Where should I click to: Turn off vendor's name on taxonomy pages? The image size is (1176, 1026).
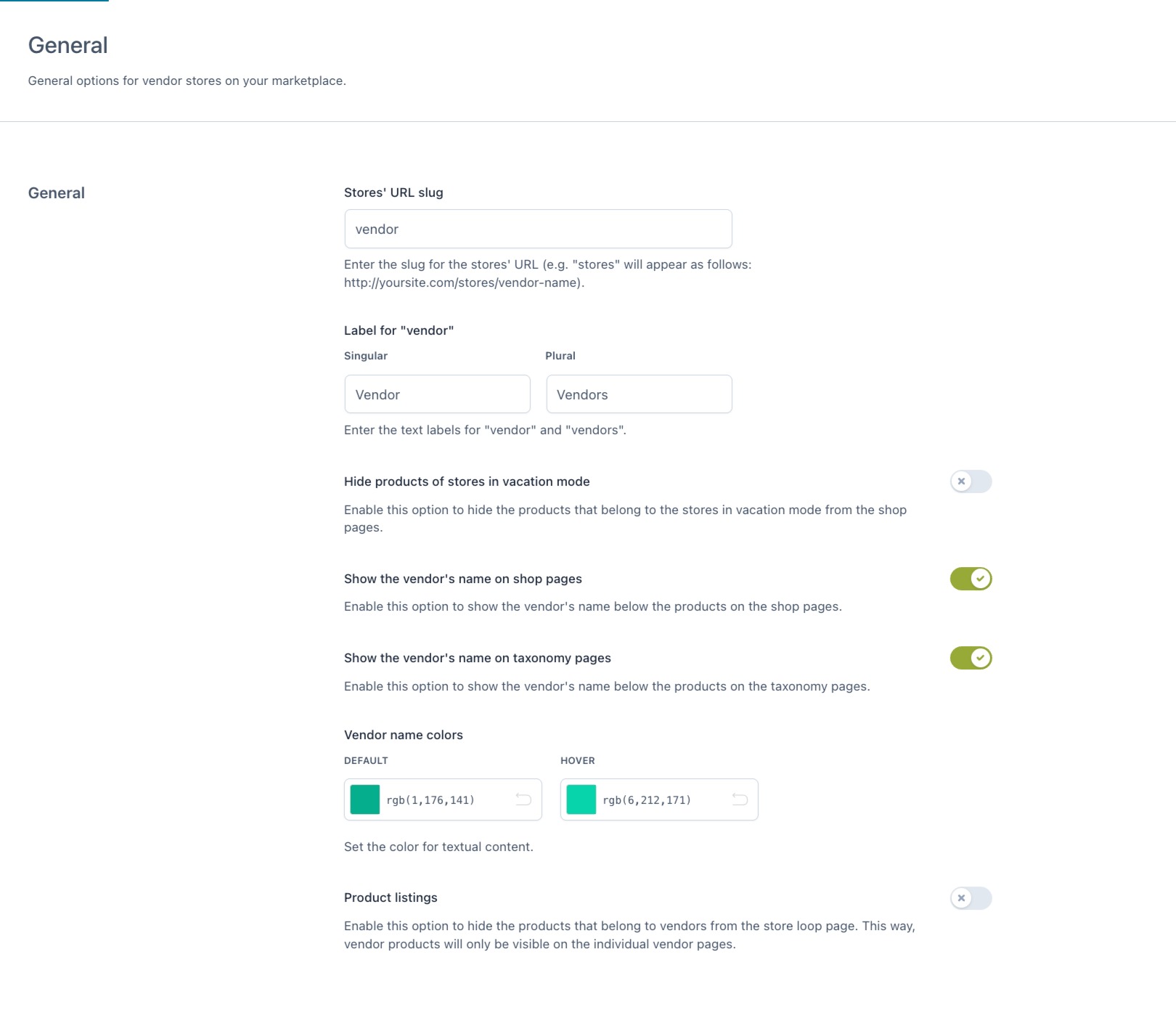tap(971, 658)
